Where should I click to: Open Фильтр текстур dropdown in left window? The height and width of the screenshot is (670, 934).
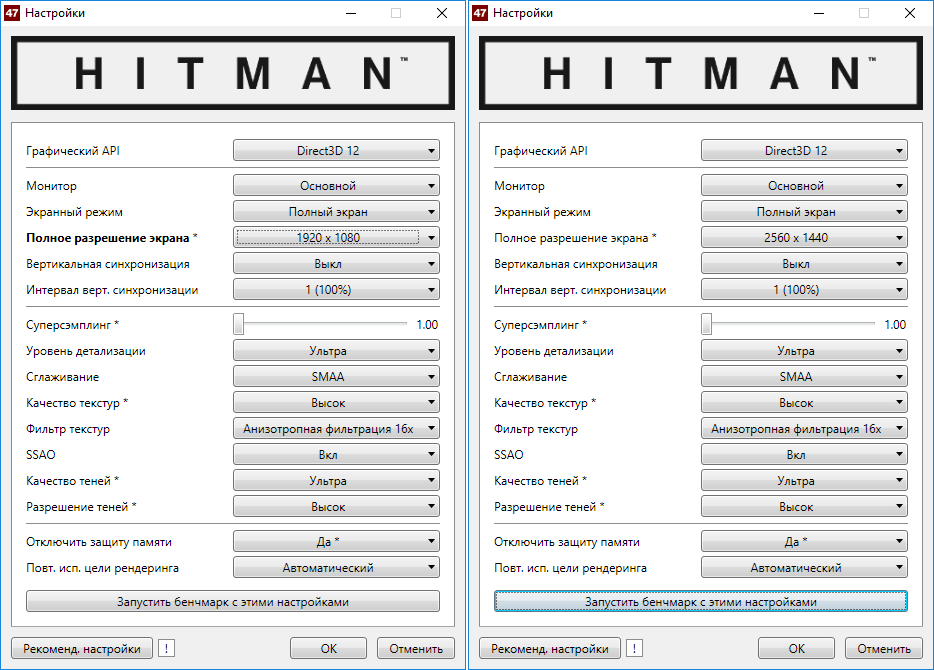tap(337, 429)
